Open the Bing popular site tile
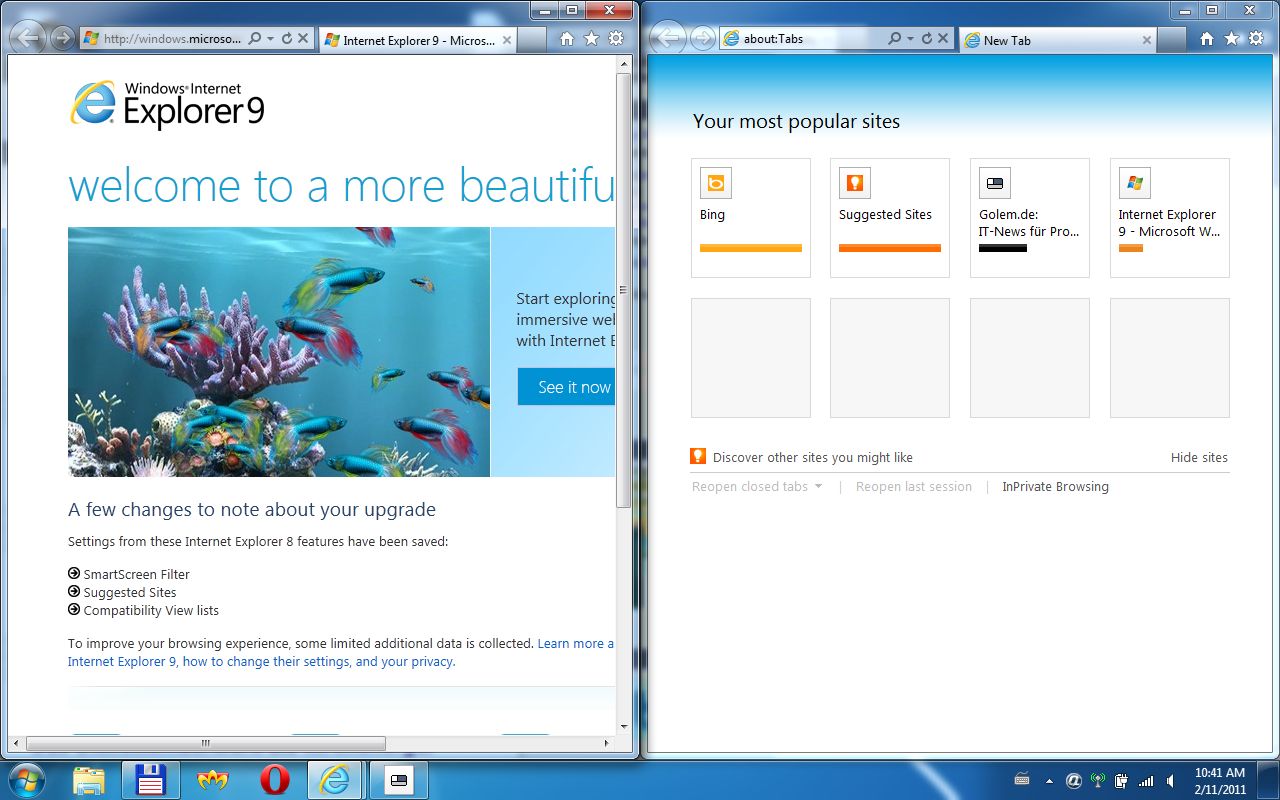 [750, 217]
